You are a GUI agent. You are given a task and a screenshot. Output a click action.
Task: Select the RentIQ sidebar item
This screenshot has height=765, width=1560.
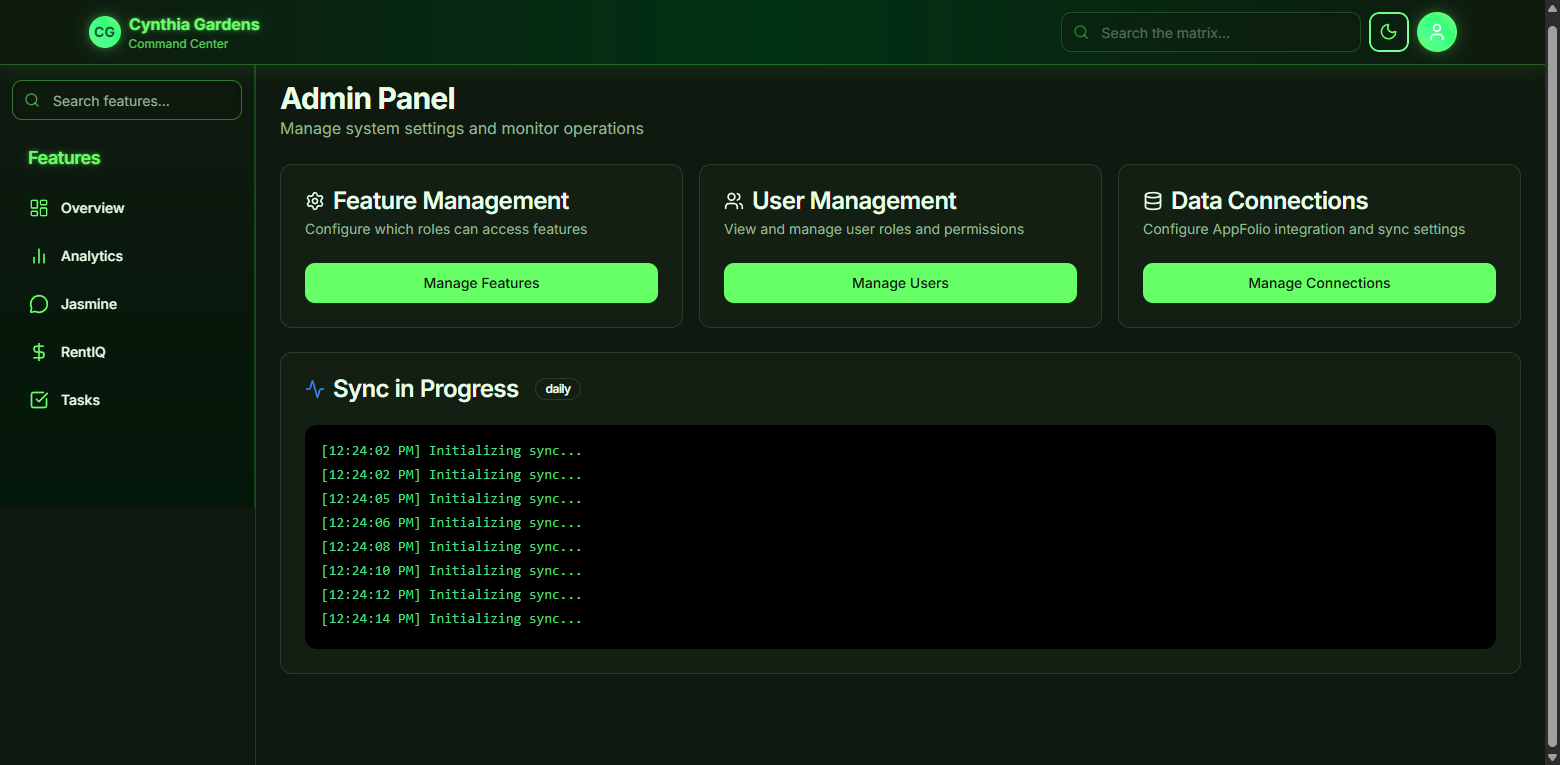click(83, 352)
